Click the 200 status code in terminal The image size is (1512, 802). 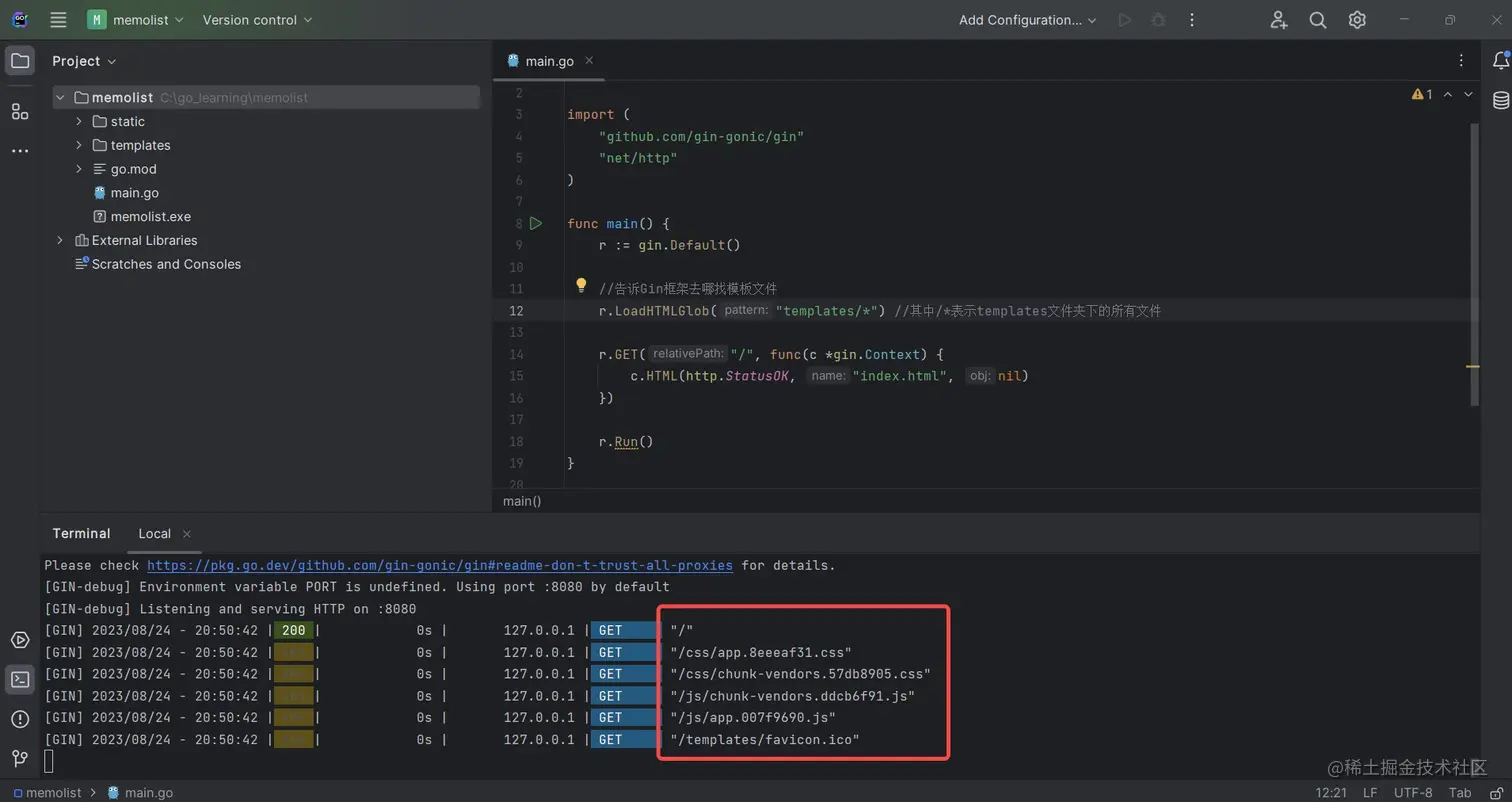(x=294, y=630)
